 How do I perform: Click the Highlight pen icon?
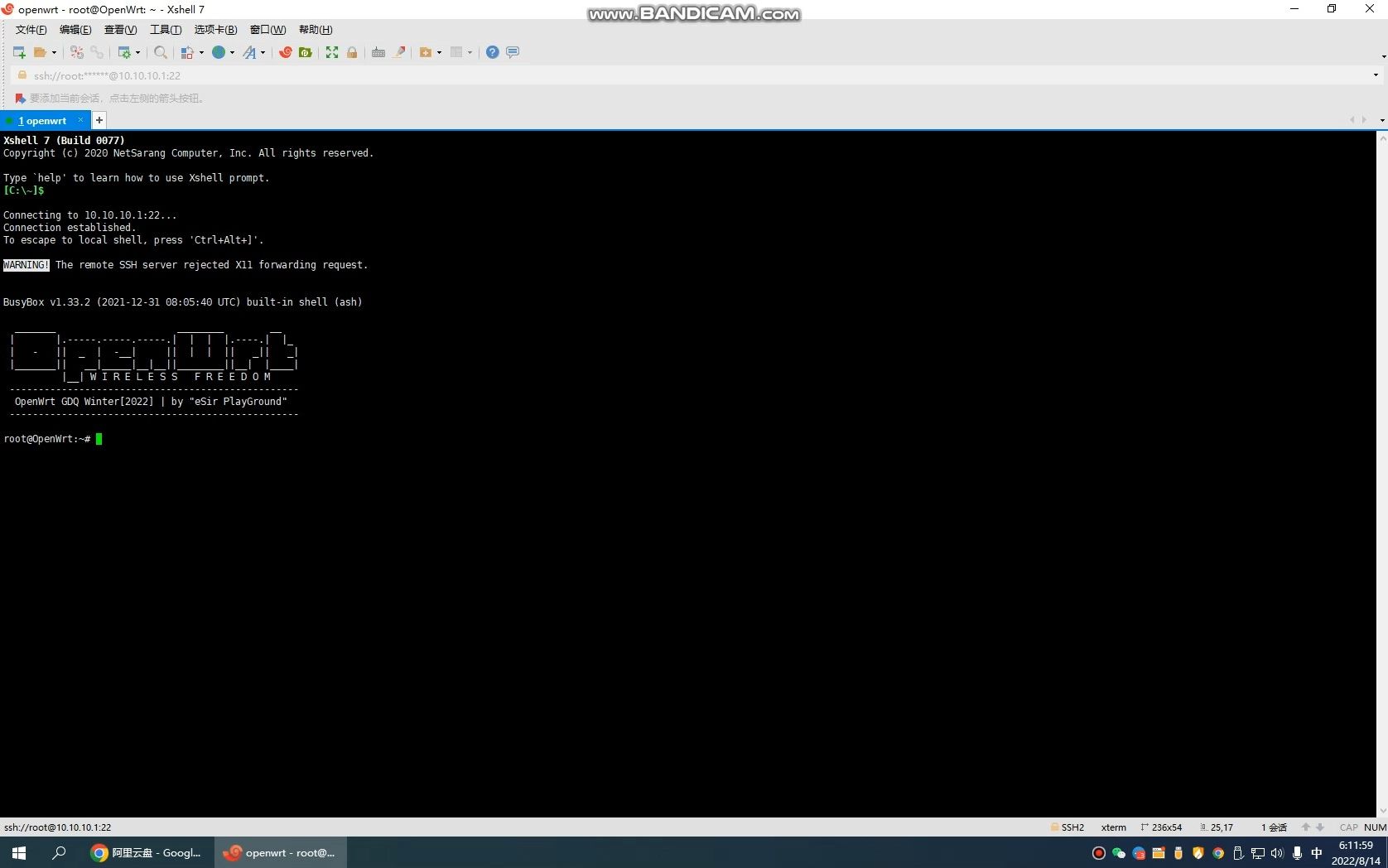coord(400,52)
